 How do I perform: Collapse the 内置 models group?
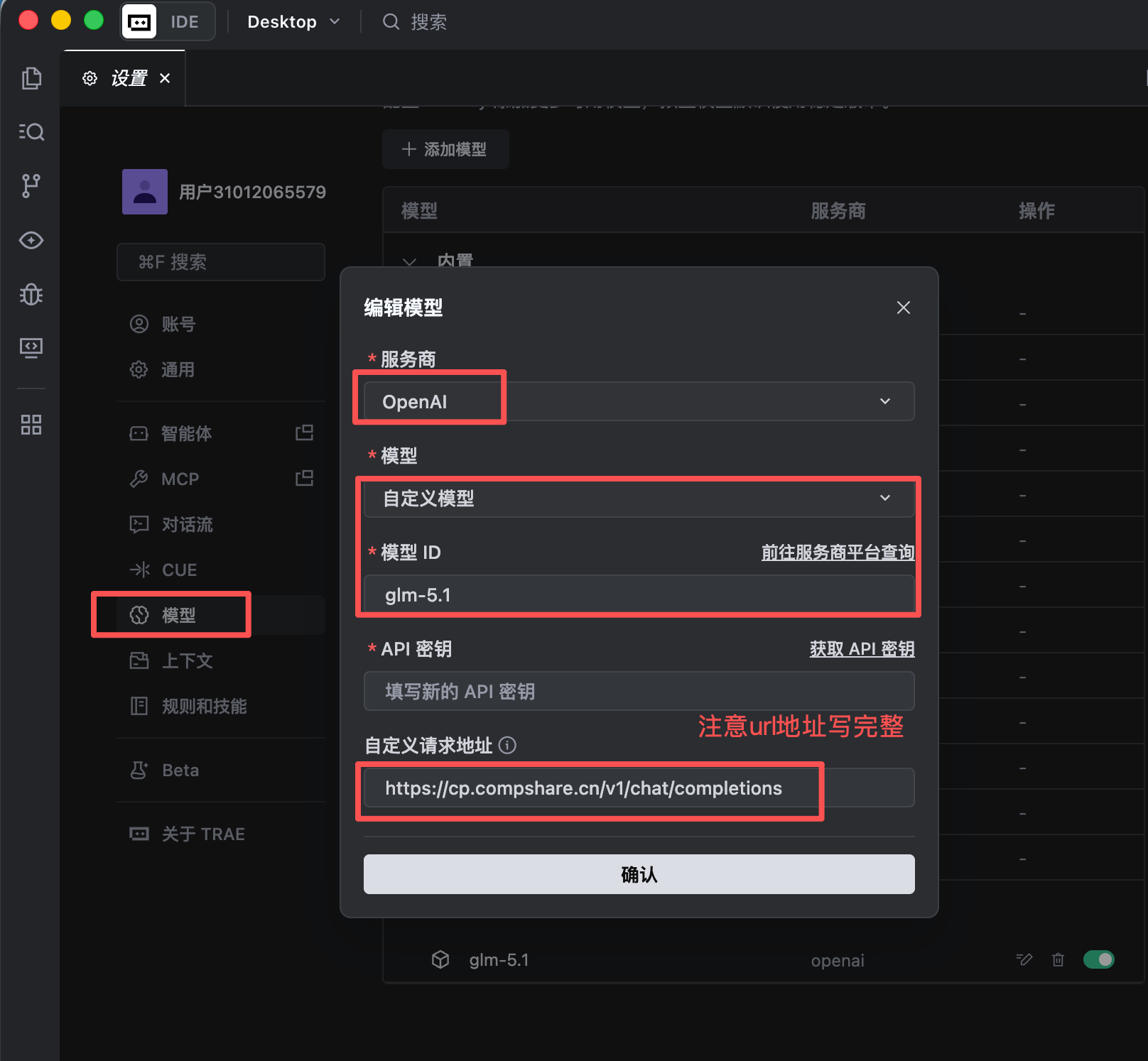coord(410,261)
